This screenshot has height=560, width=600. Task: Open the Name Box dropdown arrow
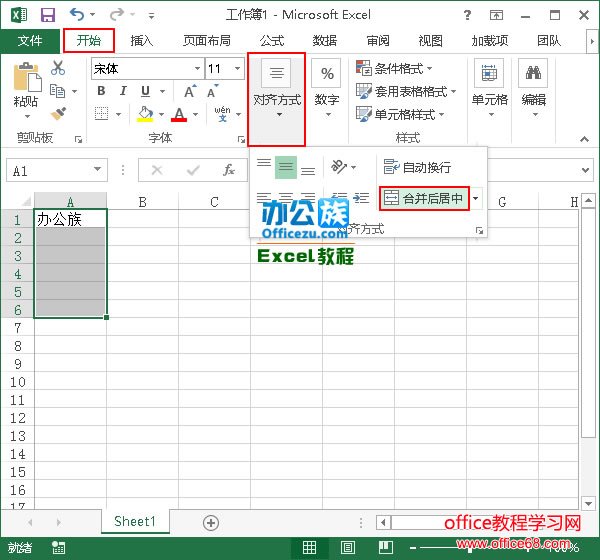click(98, 170)
